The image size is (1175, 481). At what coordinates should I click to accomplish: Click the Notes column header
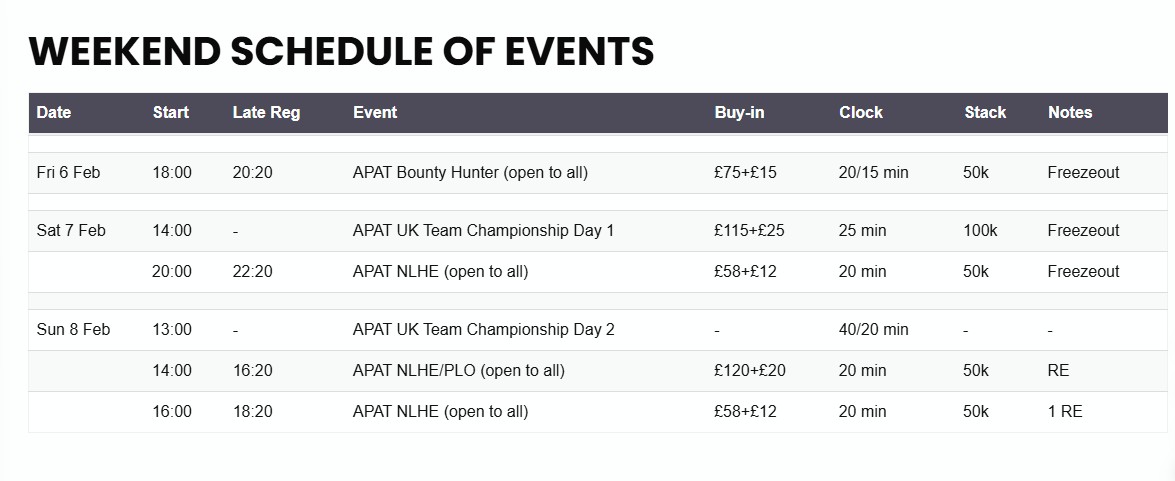[1070, 113]
